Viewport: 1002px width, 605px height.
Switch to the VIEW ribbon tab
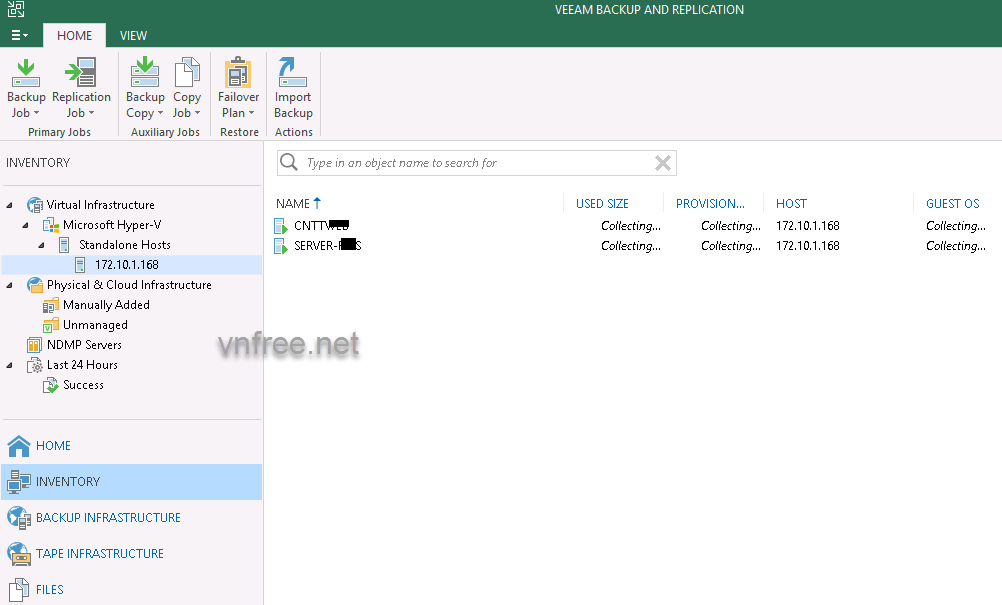(x=133, y=35)
